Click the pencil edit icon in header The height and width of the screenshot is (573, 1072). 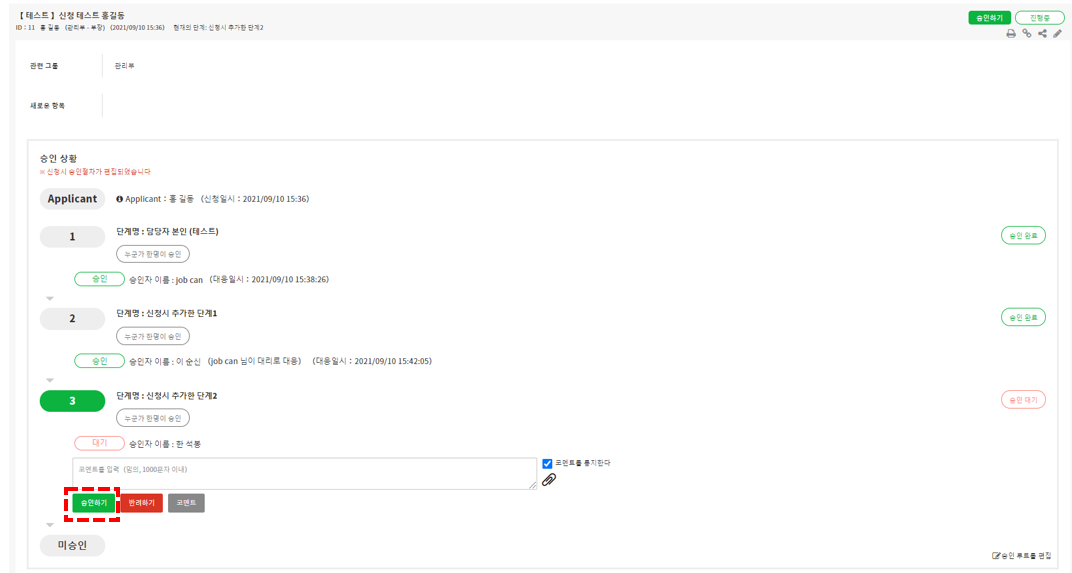coord(1057,34)
